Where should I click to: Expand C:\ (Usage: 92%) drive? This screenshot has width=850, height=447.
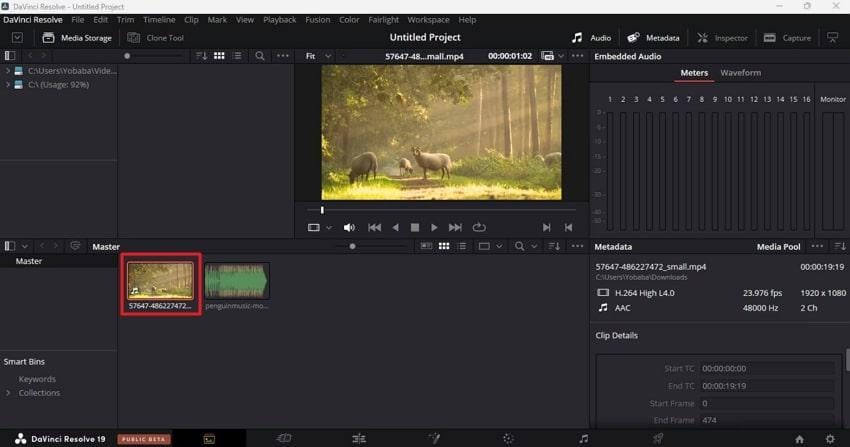click(8, 85)
